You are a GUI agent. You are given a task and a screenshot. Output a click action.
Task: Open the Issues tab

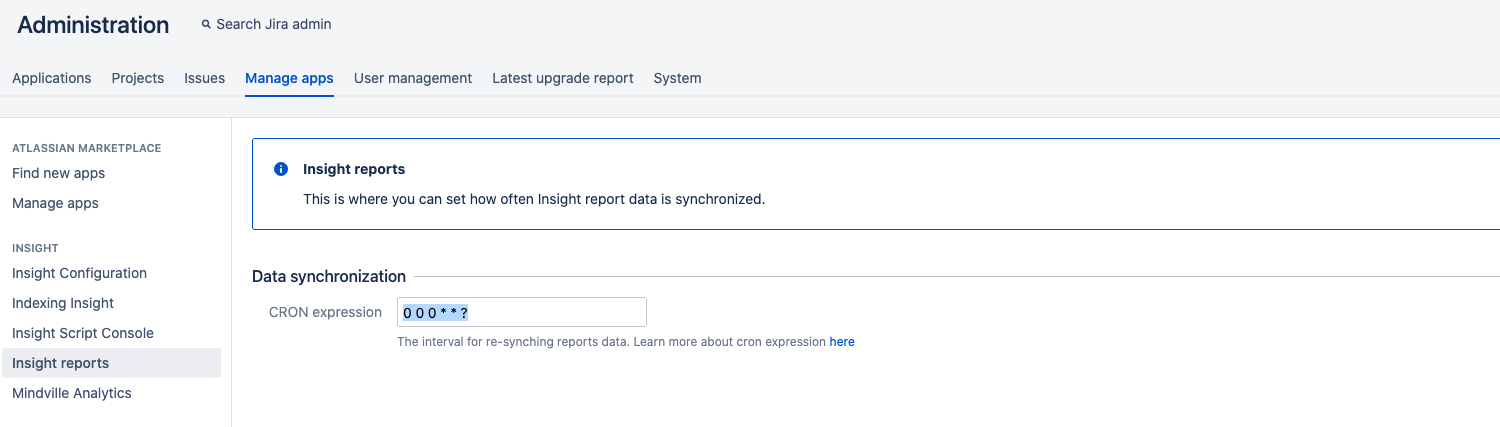[x=204, y=78]
